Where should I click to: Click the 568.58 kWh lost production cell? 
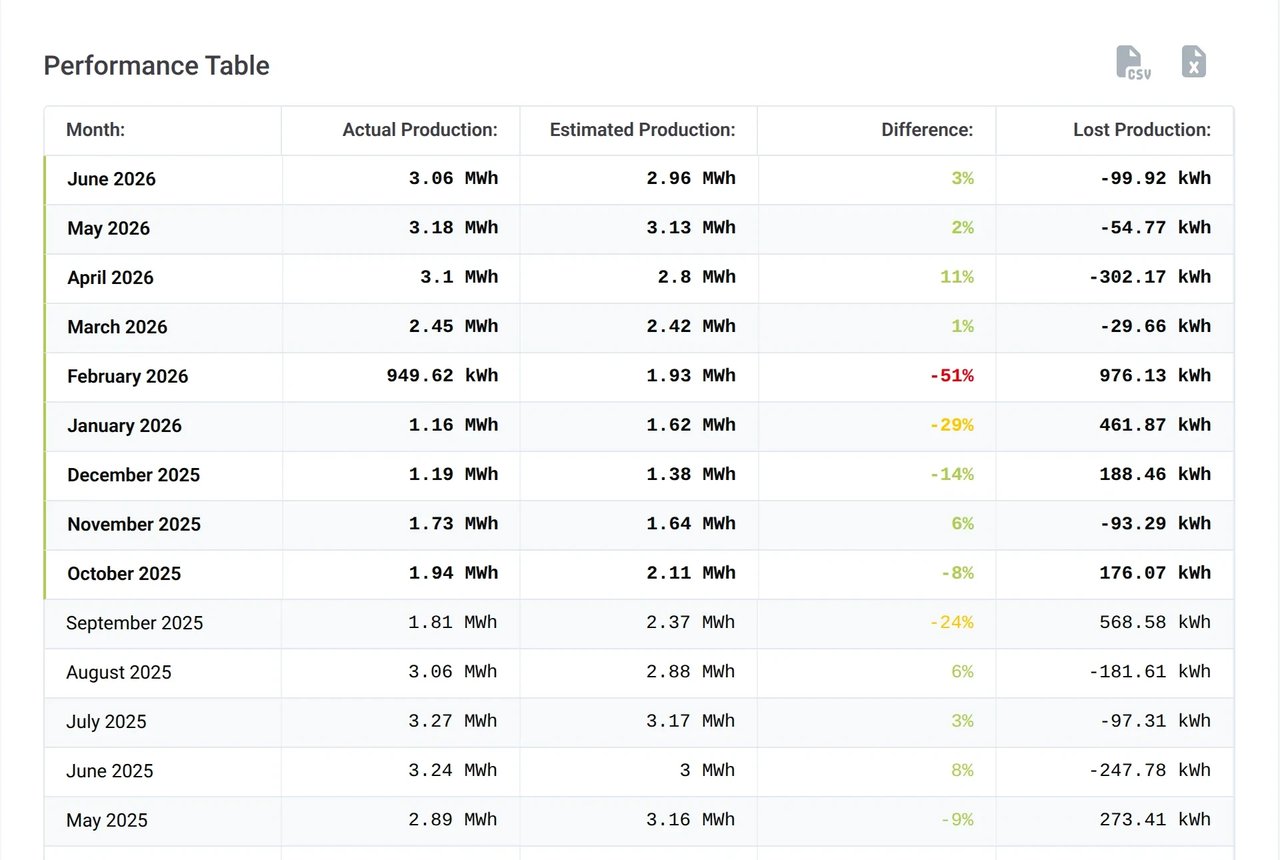(x=1155, y=622)
